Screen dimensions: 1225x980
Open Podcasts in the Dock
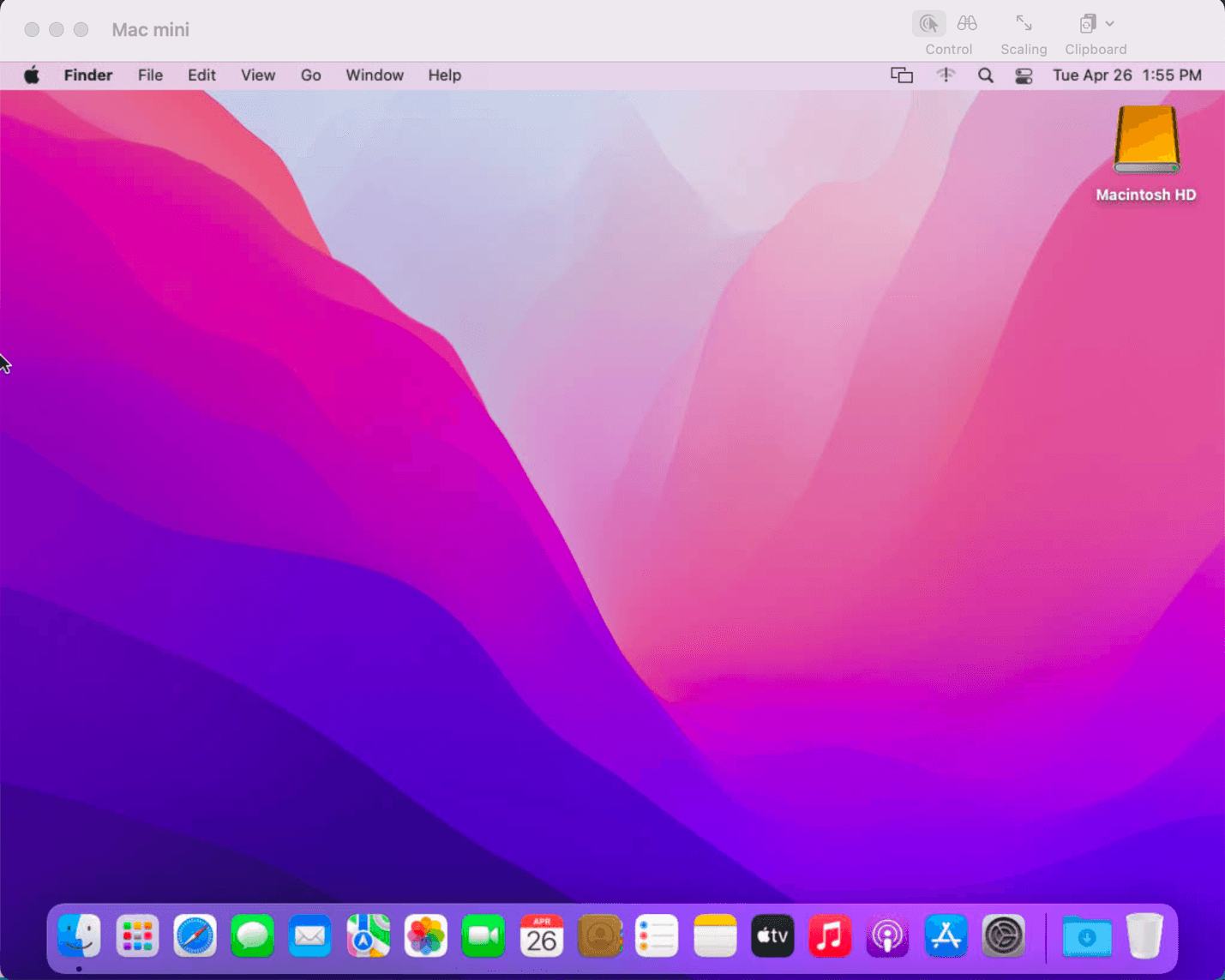point(887,935)
